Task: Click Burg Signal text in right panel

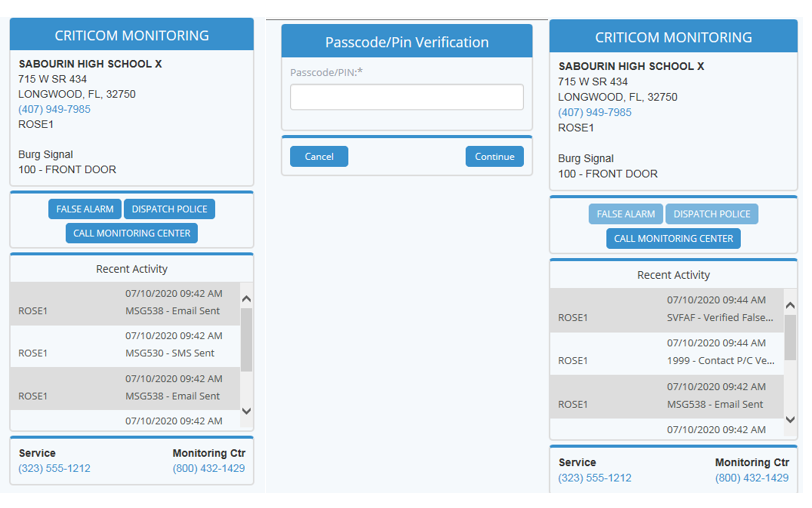Action: coord(586,158)
